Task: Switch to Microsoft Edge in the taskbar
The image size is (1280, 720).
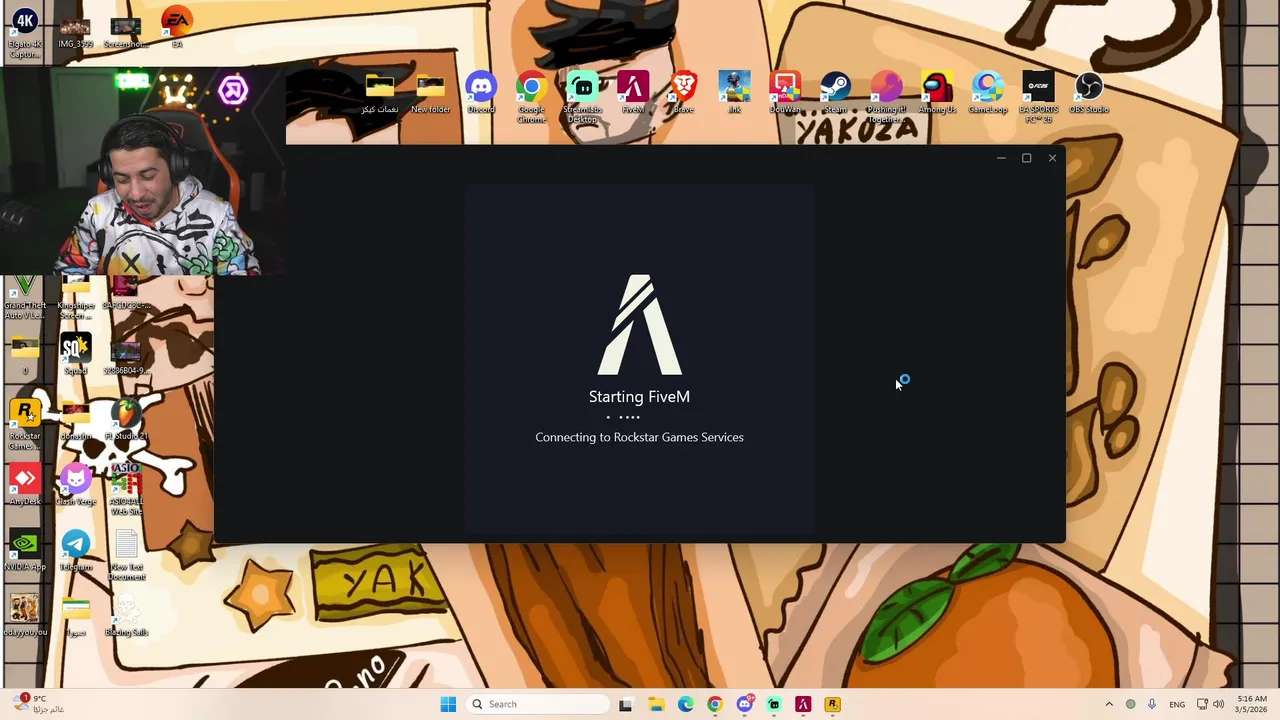Action: (685, 704)
